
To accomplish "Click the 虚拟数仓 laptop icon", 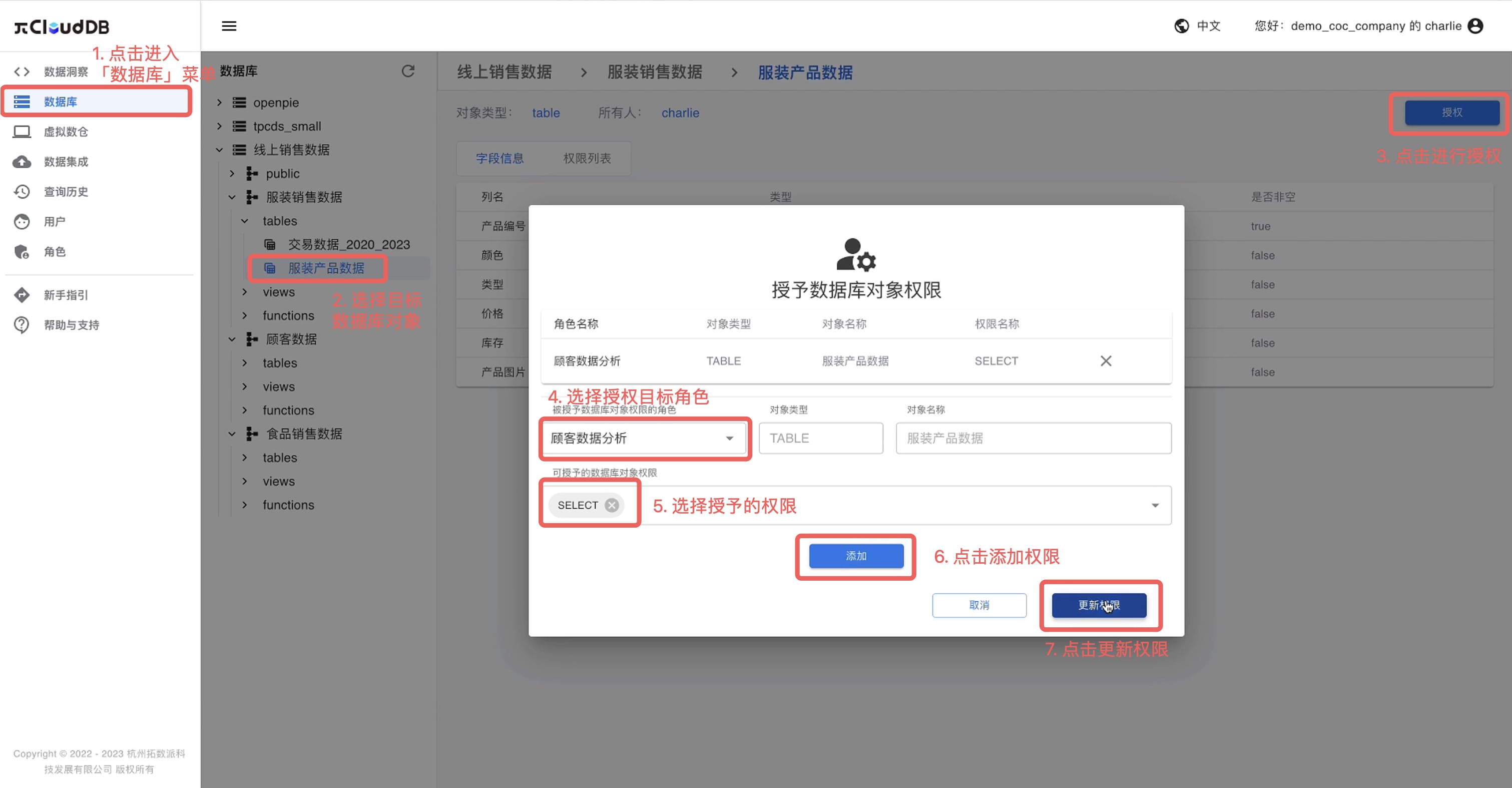I will click(x=22, y=132).
